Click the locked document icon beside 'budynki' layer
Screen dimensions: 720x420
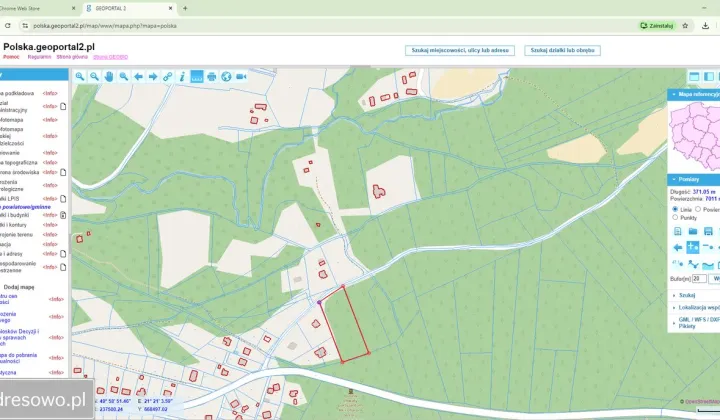[63, 215]
